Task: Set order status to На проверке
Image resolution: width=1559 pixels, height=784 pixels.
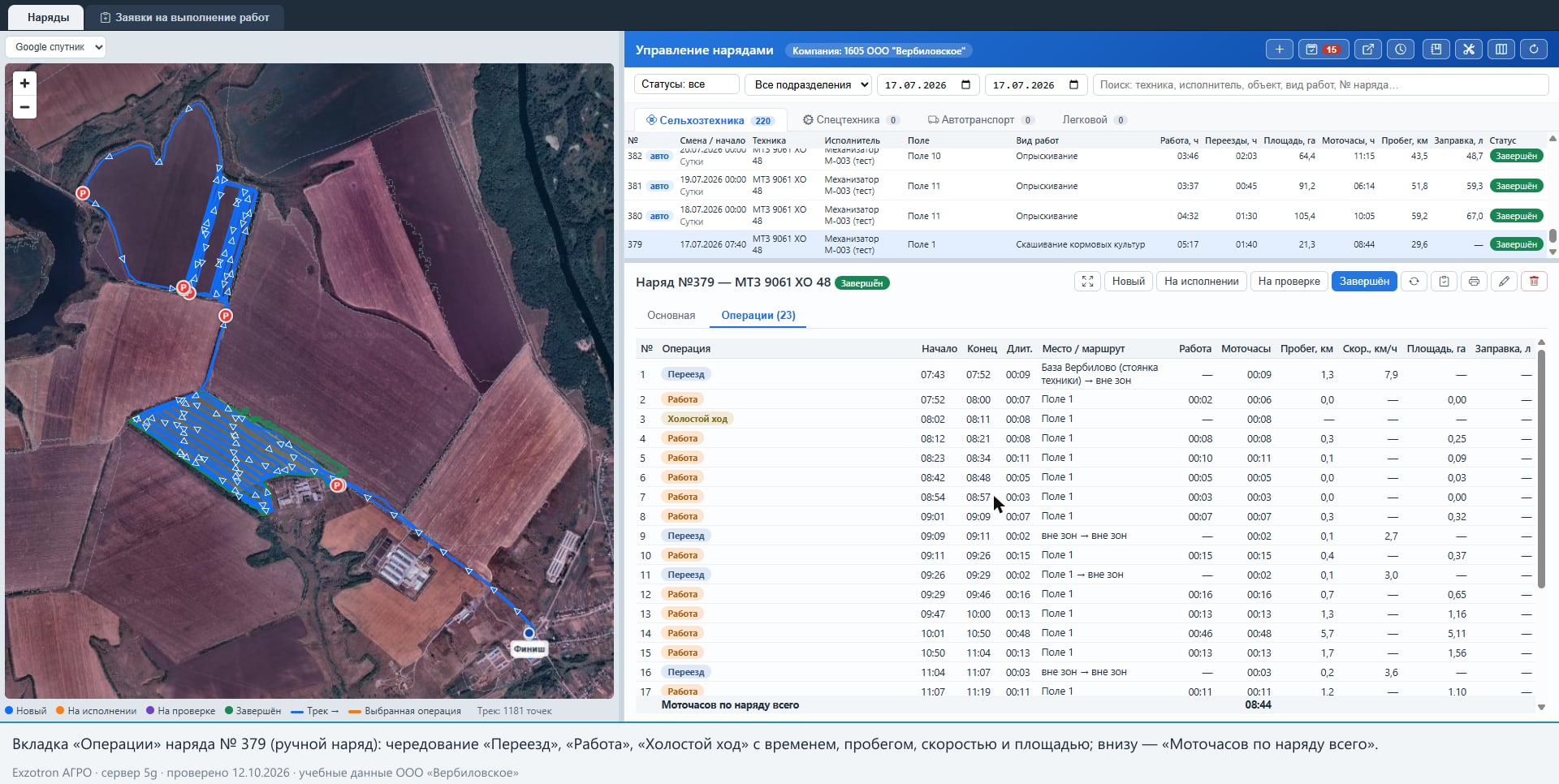Action: click(1289, 282)
